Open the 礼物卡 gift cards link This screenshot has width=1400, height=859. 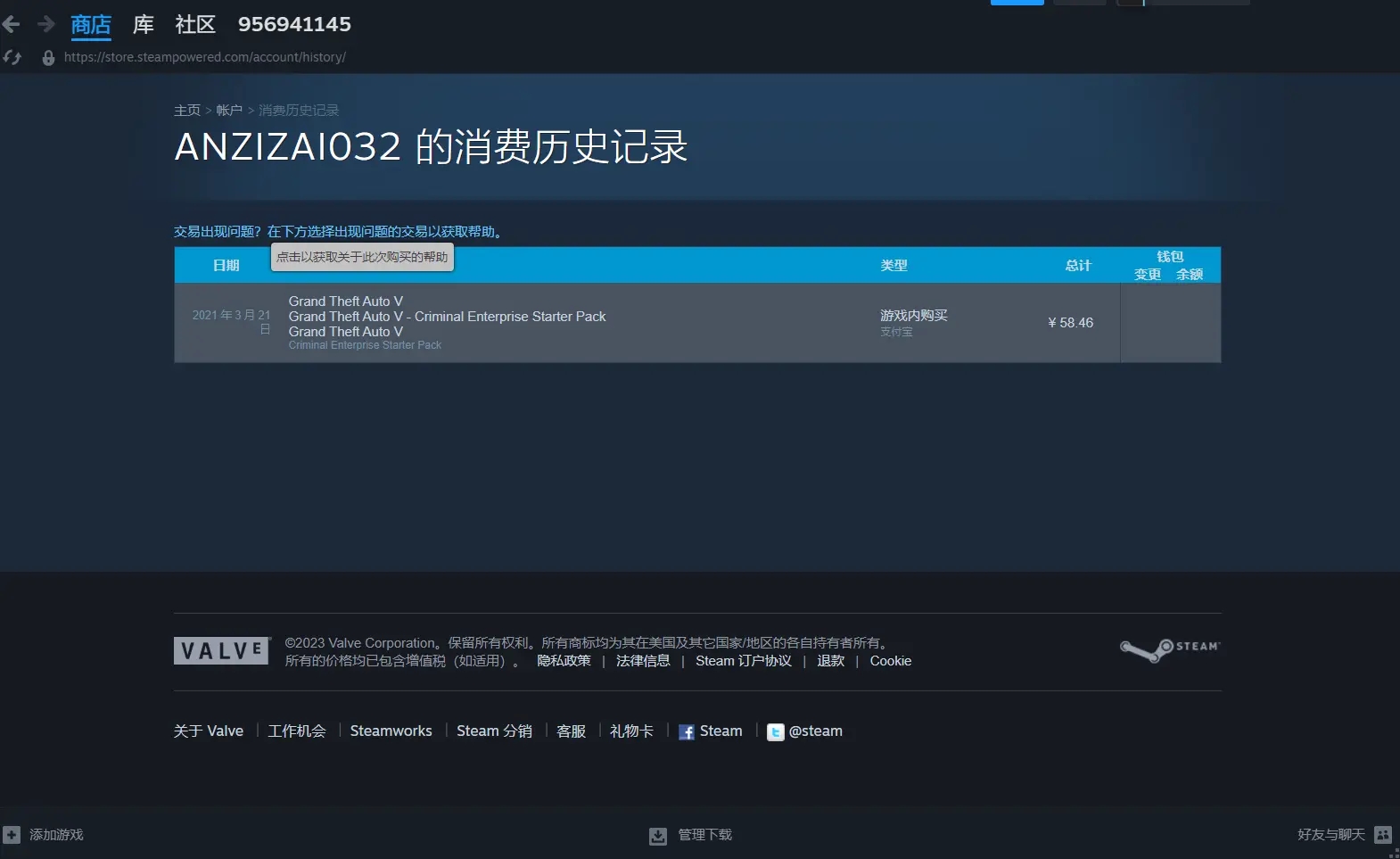pos(631,731)
